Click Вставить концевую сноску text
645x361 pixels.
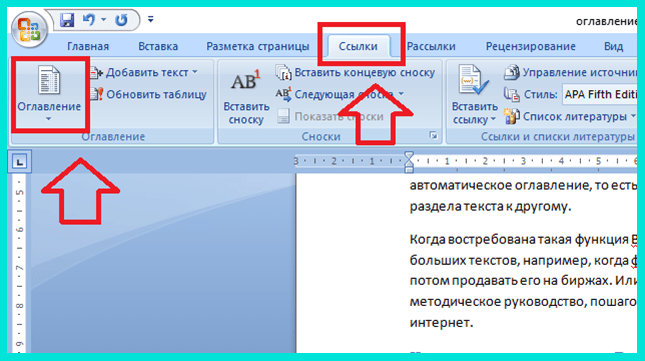[x=365, y=73]
